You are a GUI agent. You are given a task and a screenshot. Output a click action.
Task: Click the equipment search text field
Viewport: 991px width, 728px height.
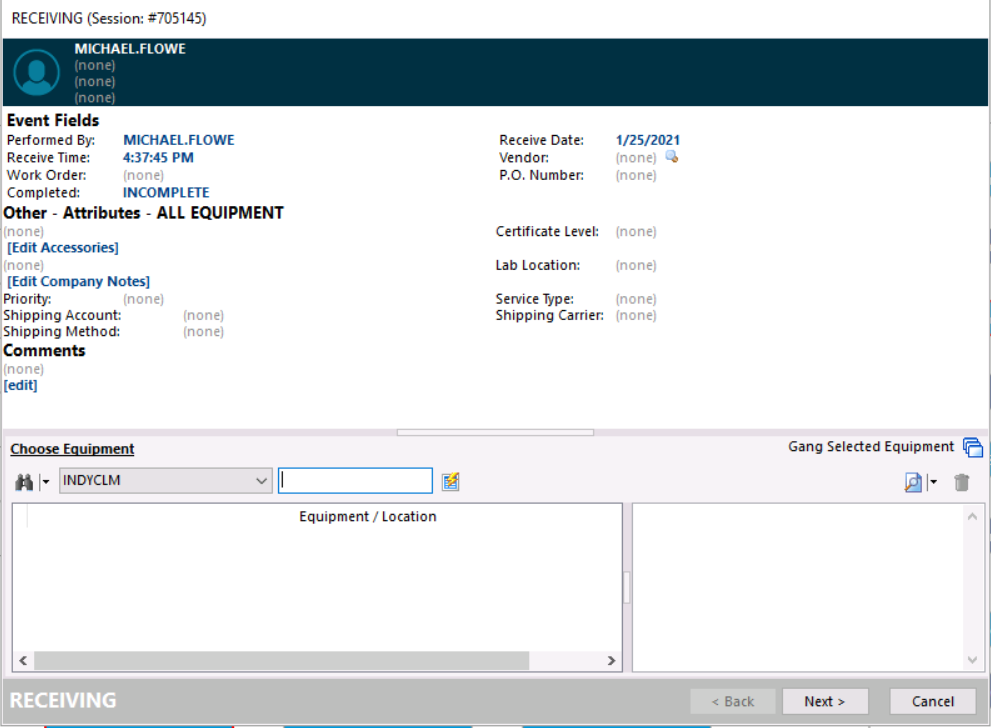355,481
